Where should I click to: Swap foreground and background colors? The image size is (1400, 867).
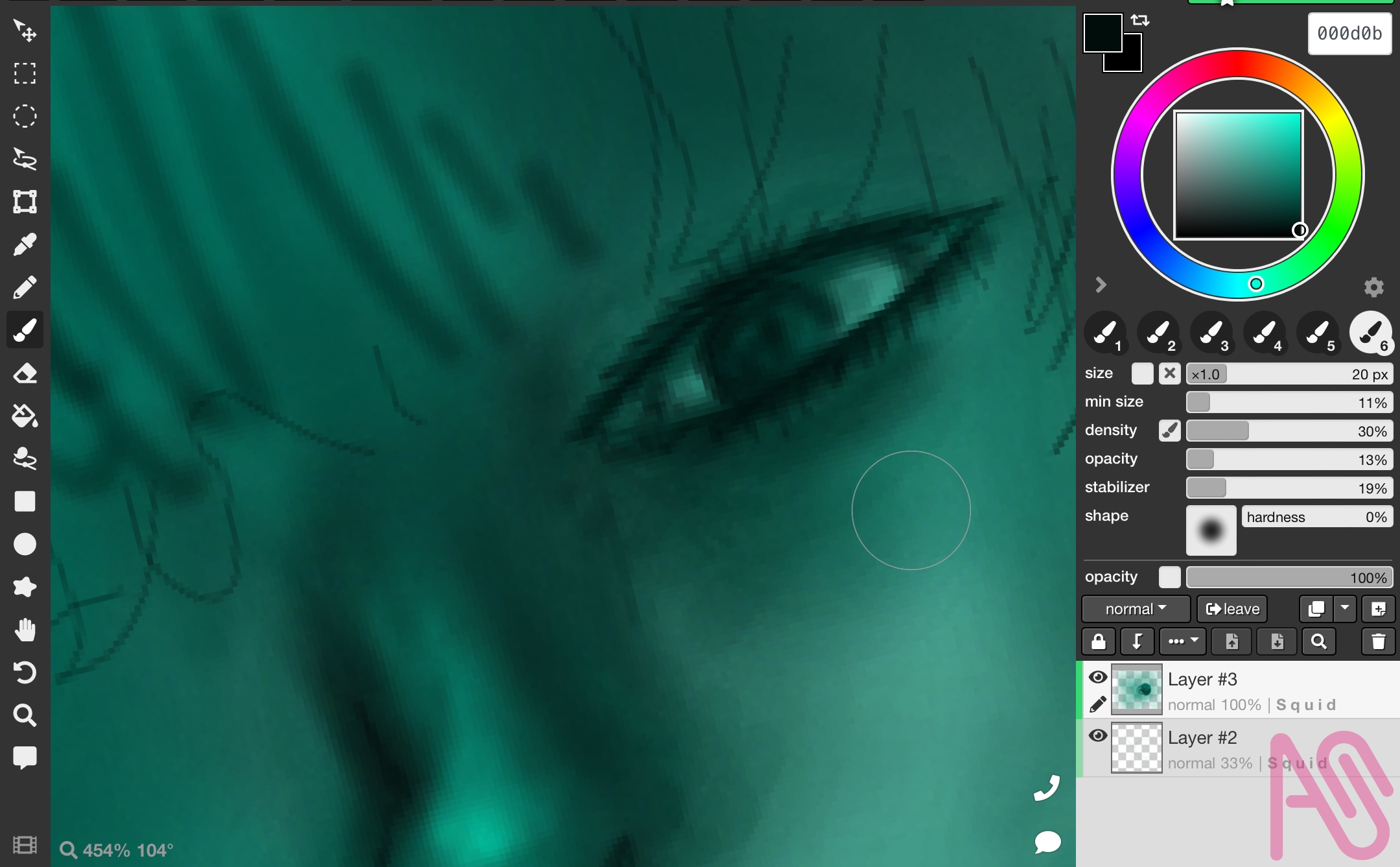(1140, 20)
